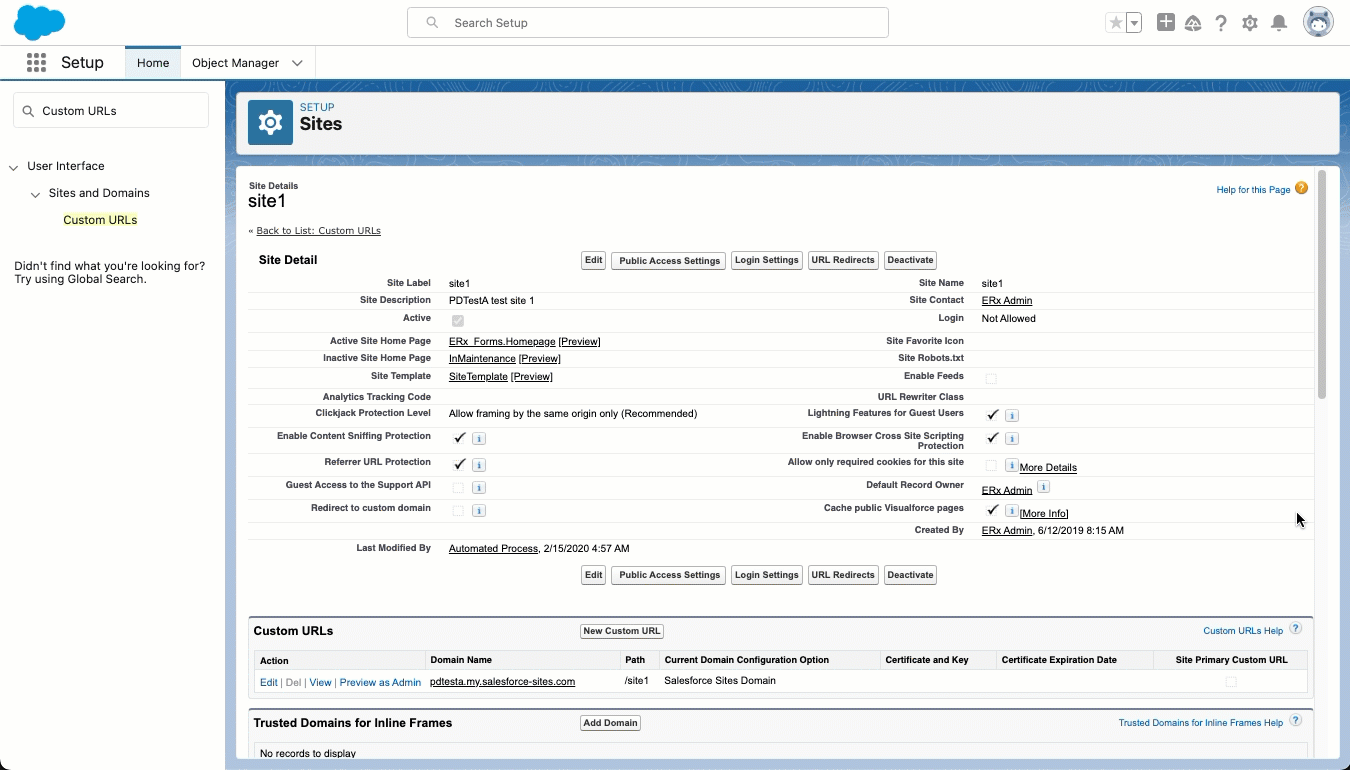Click the Search Setup input field
Image resolution: width=1350 pixels, height=770 pixels.
click(648, 23)
